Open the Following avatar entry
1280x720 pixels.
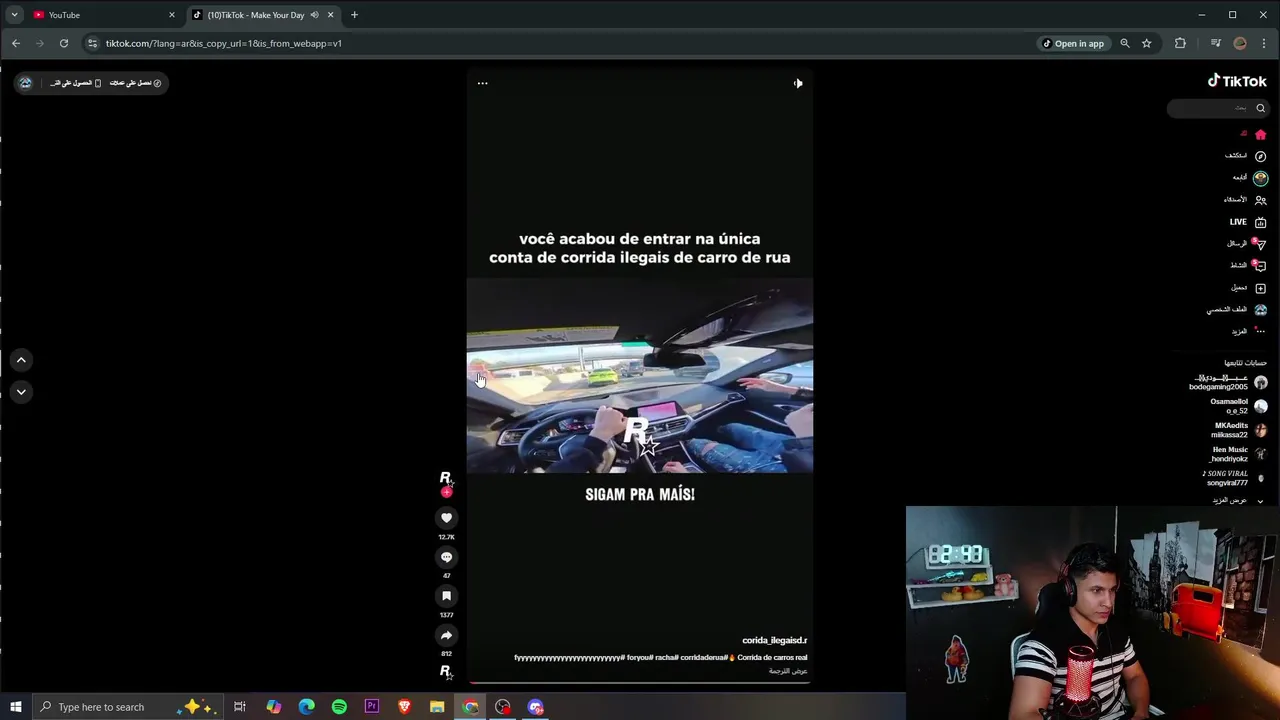point(1260,178)
